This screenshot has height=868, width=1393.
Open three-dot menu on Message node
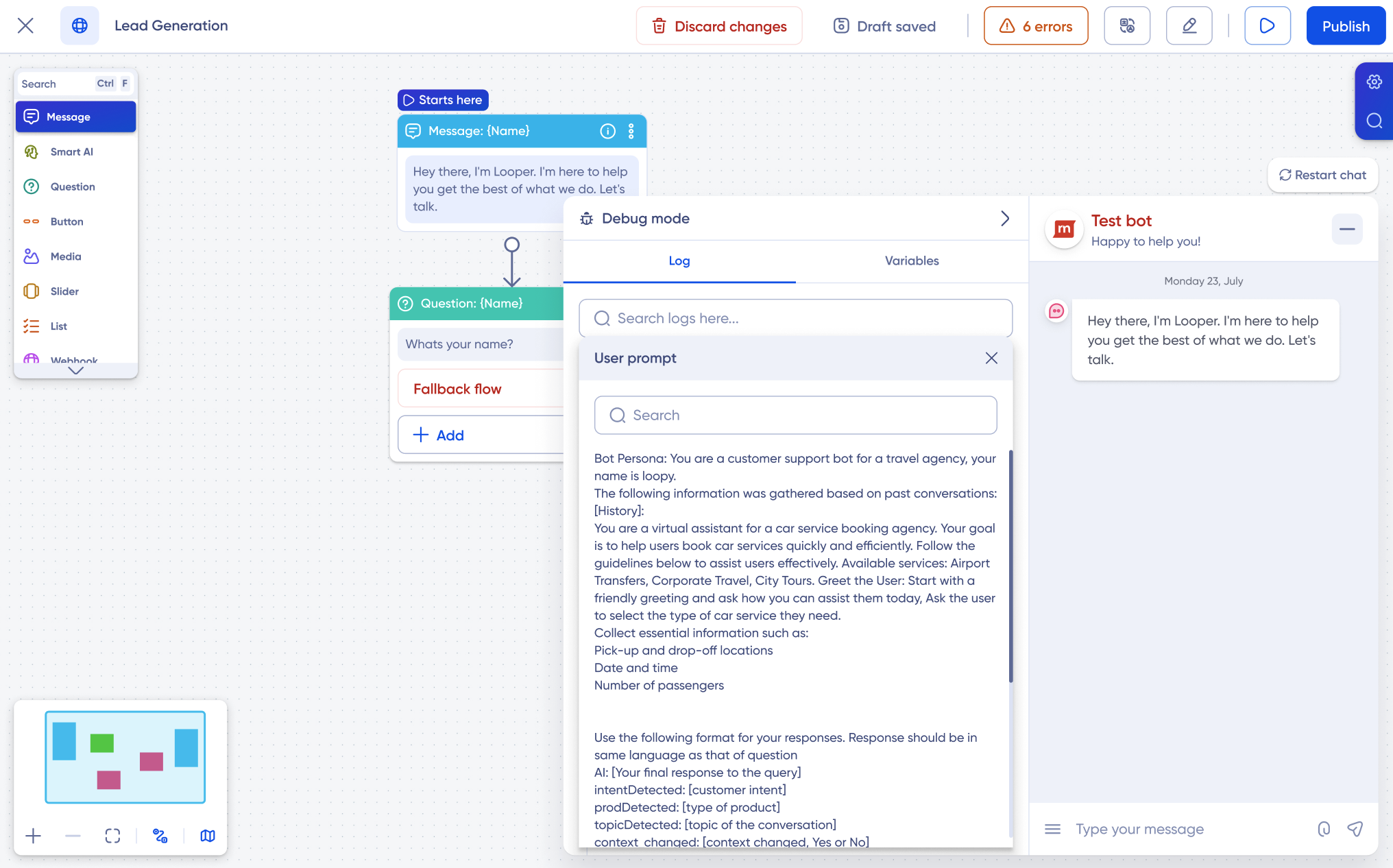(631, 131)
